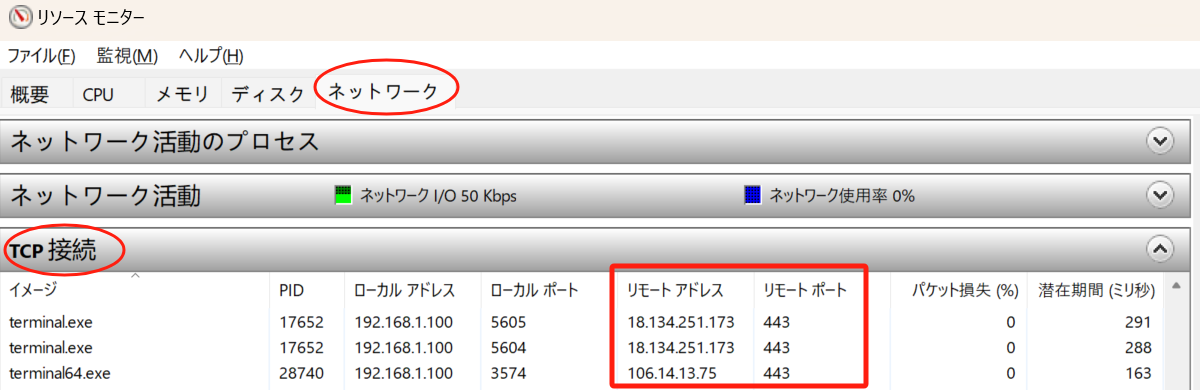Image resolution: width=1200 pixels, height=390 pixels.
Task: Click latency value 288
Action: pyautogui.click(x=1138, y=348)
